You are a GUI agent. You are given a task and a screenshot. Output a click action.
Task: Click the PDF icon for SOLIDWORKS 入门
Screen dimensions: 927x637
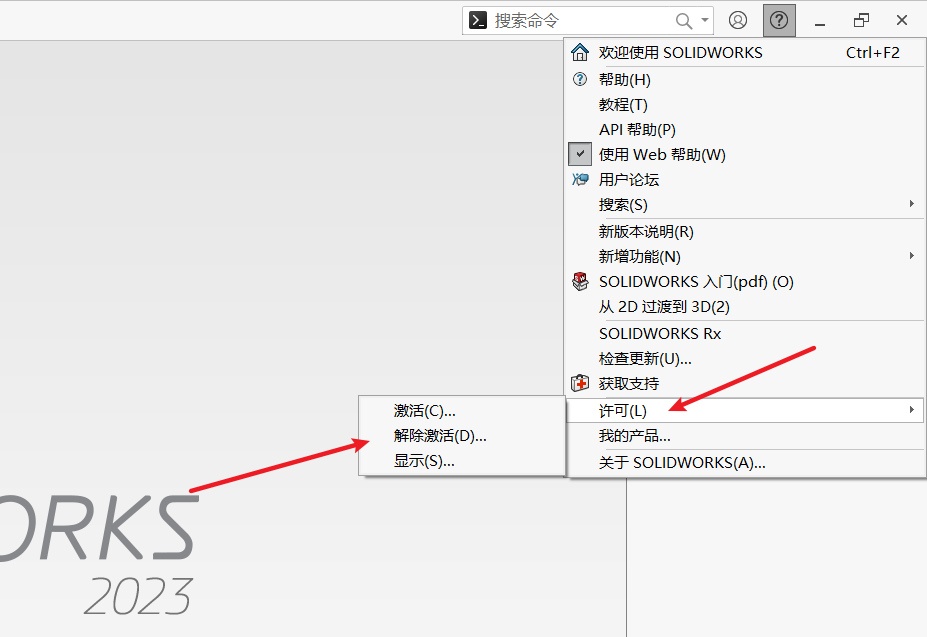(x=580, y=281)
